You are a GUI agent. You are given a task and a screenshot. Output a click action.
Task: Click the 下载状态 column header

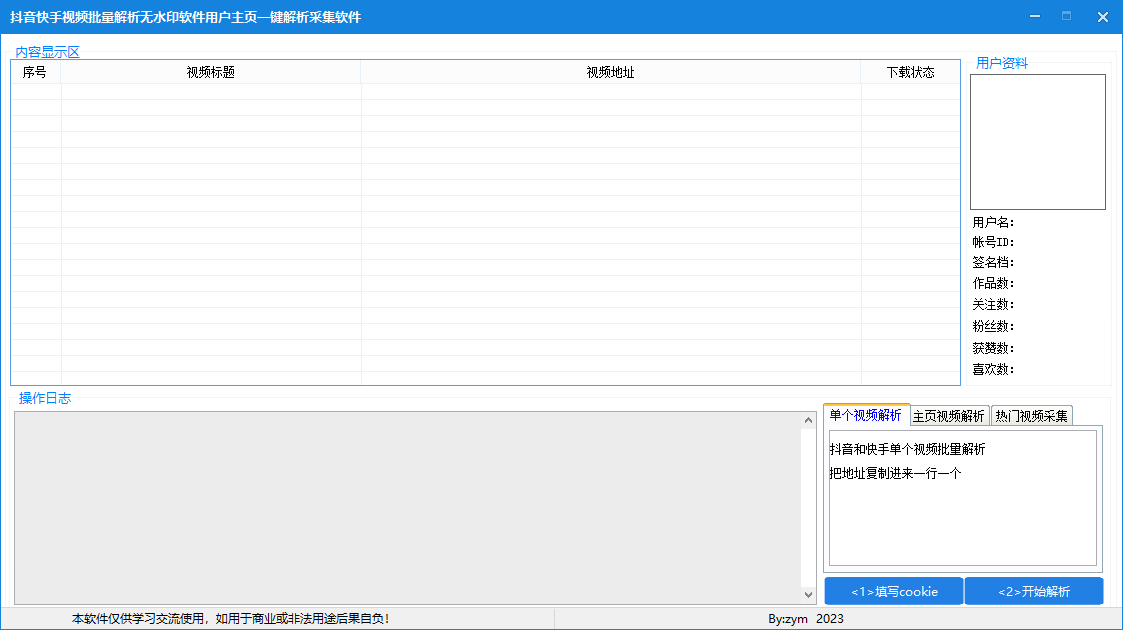[910, 72]
